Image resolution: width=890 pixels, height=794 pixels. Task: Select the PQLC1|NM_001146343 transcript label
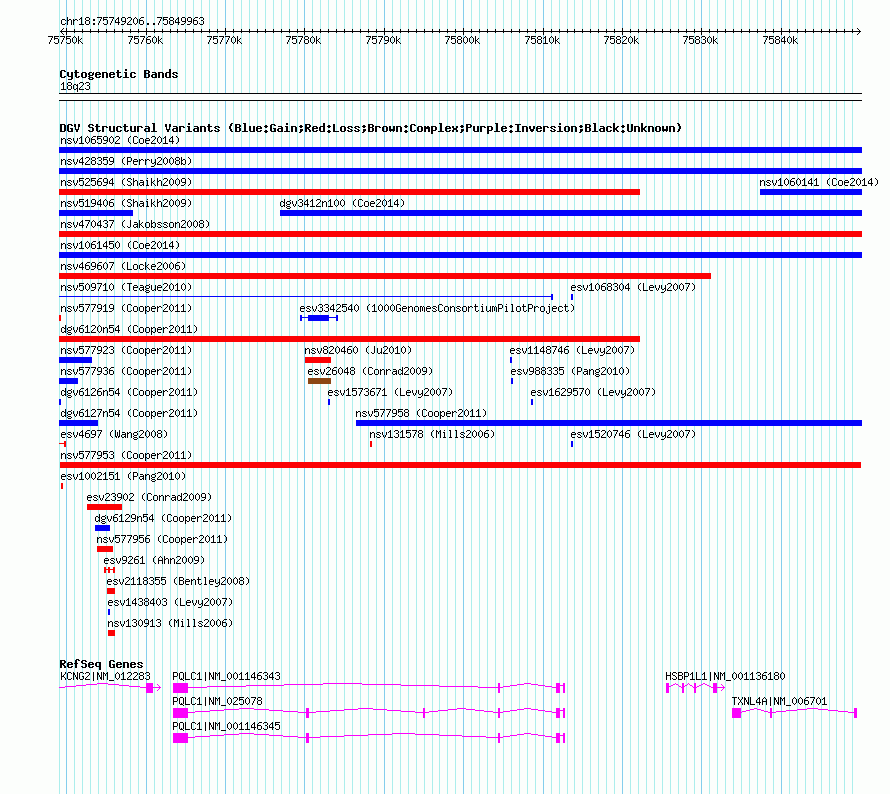pyautogui.click(x=226, y=677)
